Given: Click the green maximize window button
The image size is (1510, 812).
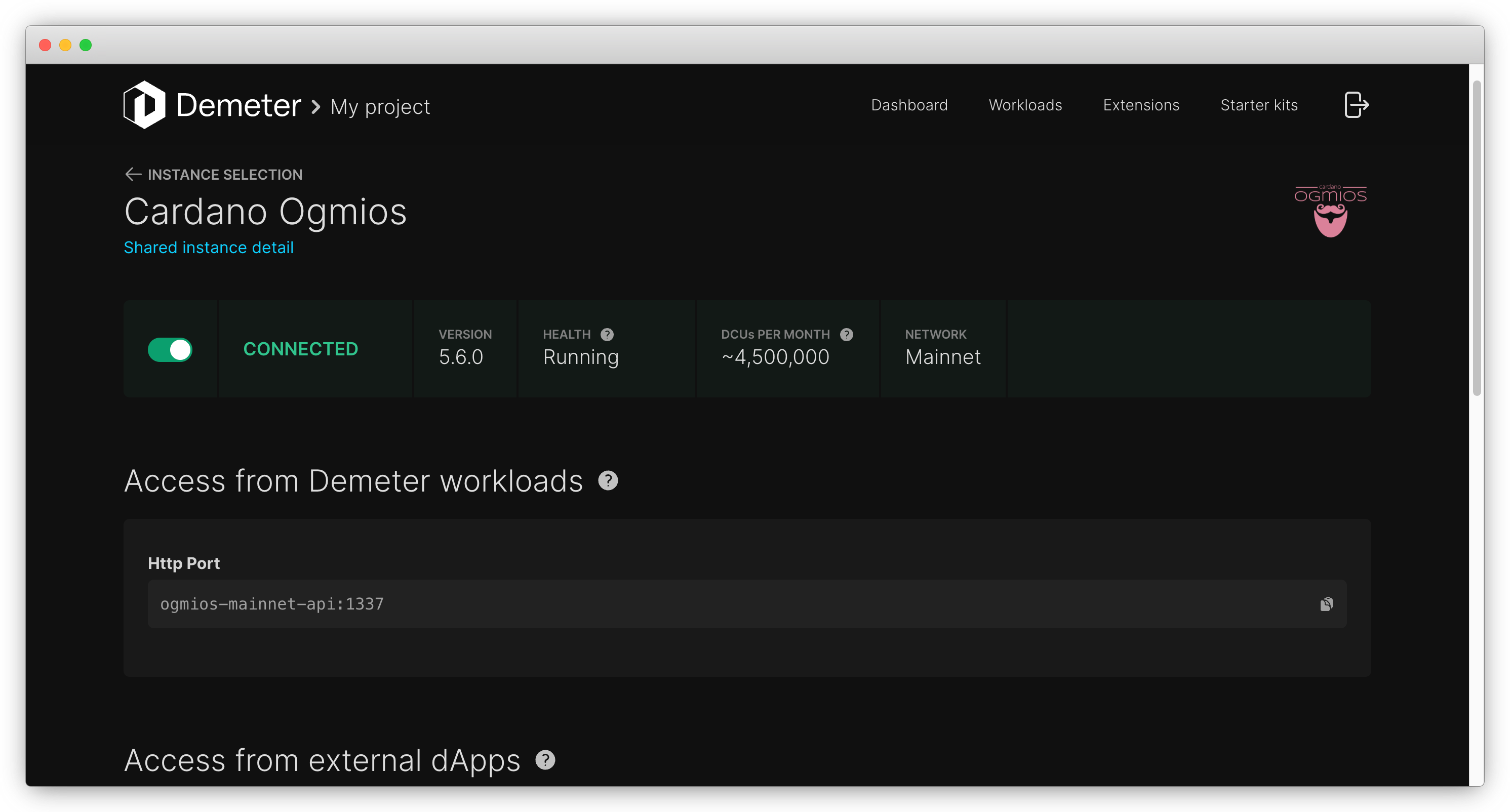Looking at the screenshot, I should pyautogui.click(x=86, y=45).
